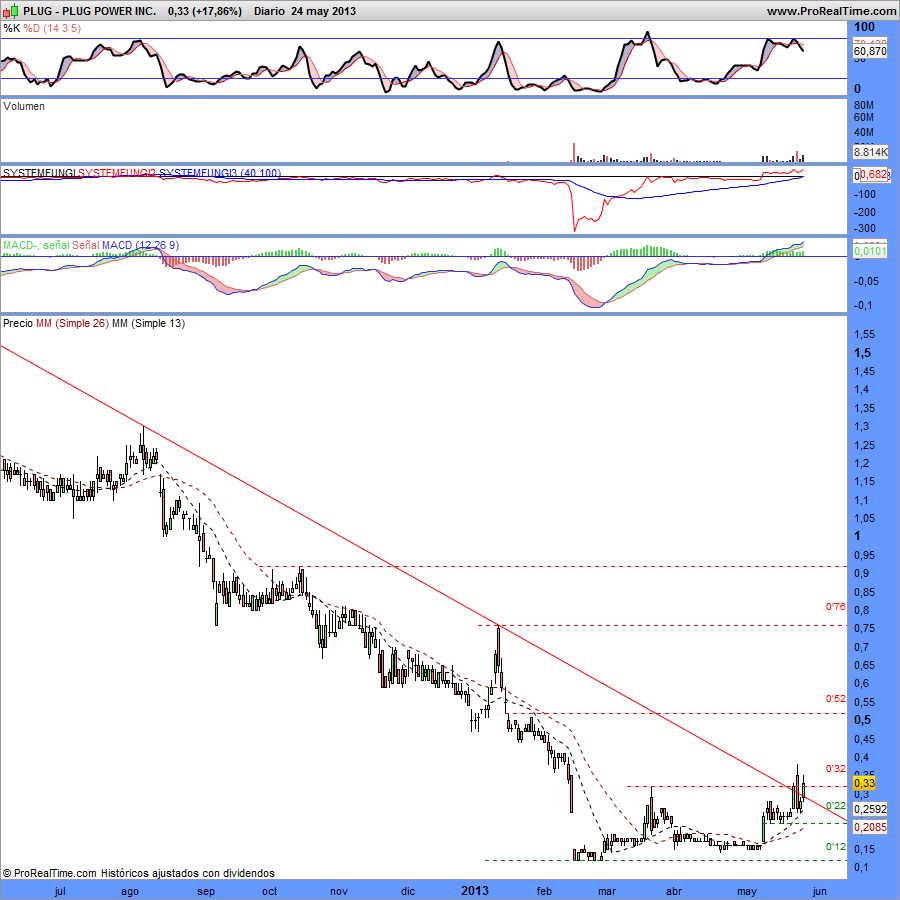
Task: Click the red 0,2085 price tag
Action: pos(871,827)
